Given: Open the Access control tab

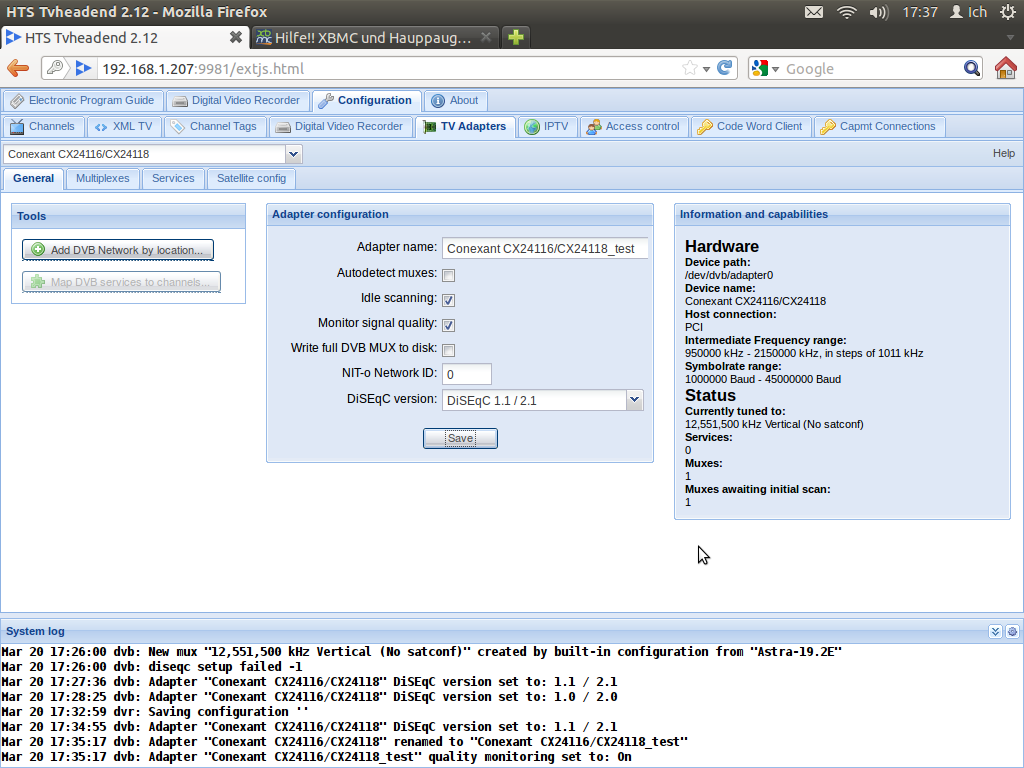Looking at the screenshot, I should 633,127.
